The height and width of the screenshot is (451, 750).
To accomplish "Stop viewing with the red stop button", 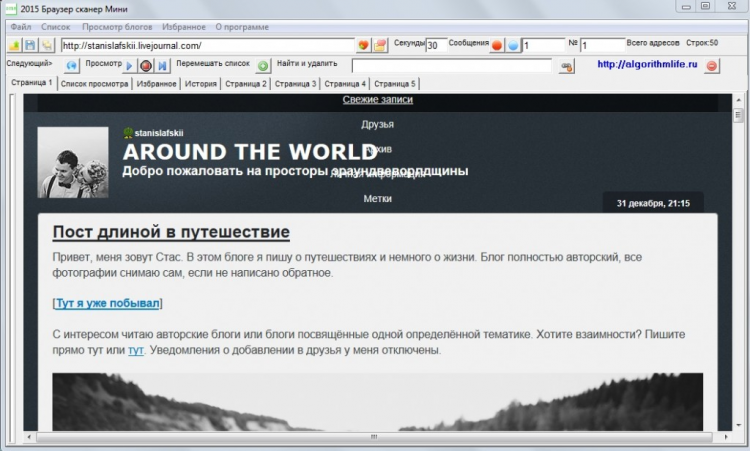I will pyautogui.click(x=146, y=66).
